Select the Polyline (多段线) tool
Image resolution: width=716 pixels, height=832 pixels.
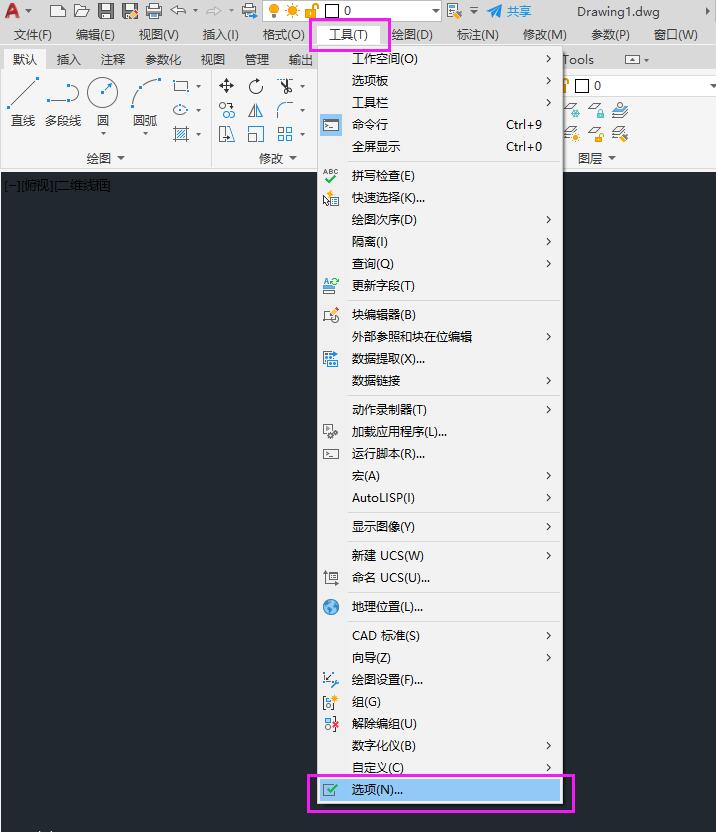coord(63,102)
